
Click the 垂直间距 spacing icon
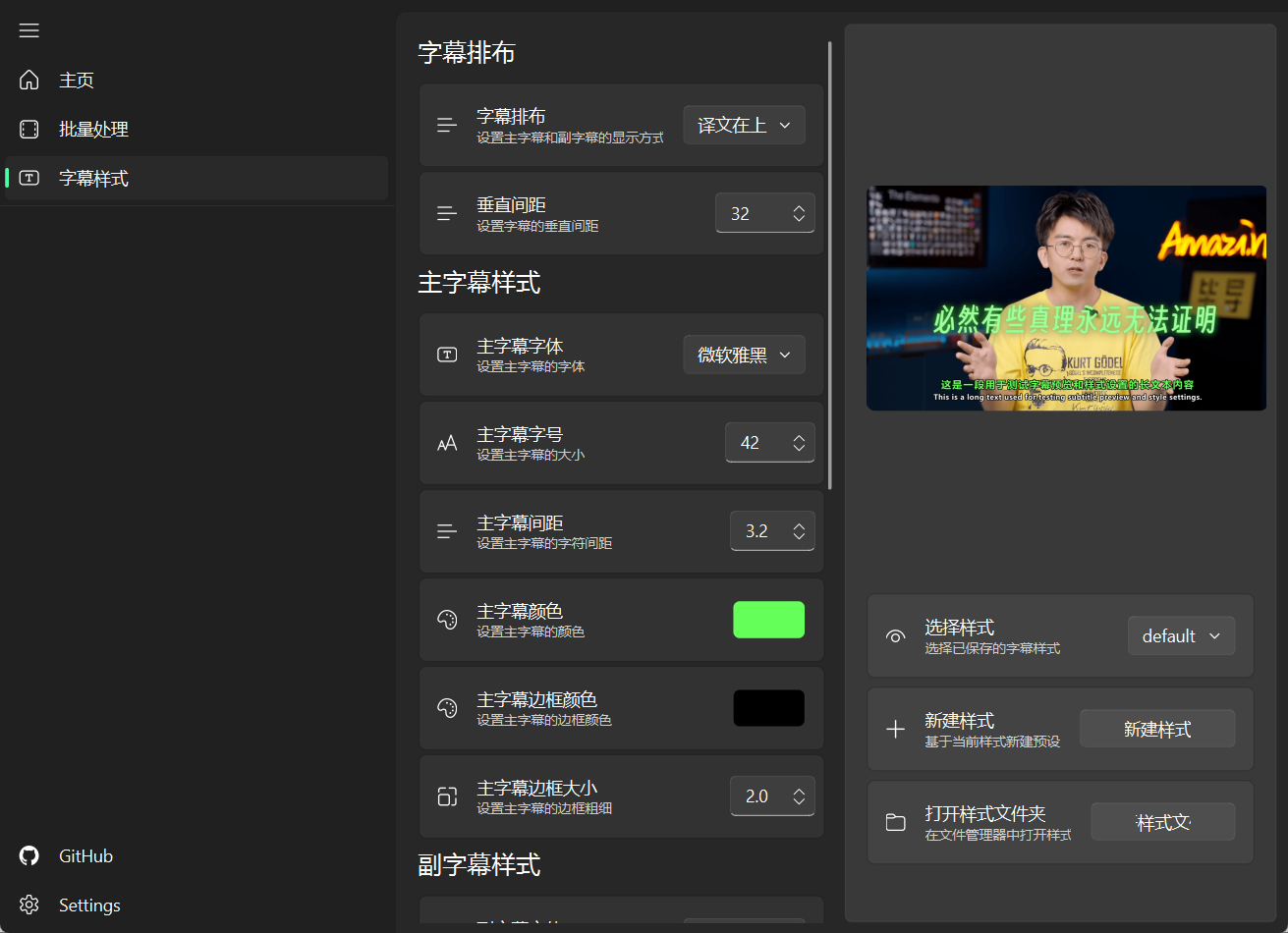tap(447, 213)
